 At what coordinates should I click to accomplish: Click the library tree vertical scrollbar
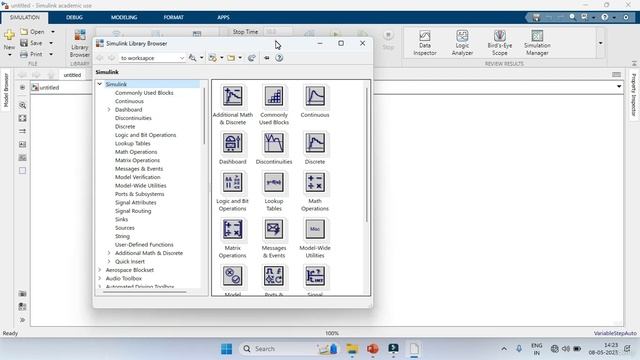pos(204,116)
